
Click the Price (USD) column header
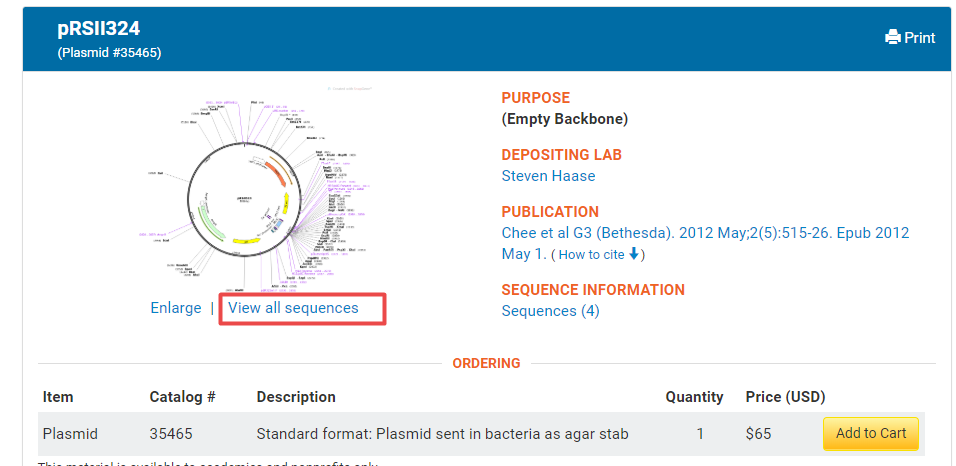pos(785,397)
